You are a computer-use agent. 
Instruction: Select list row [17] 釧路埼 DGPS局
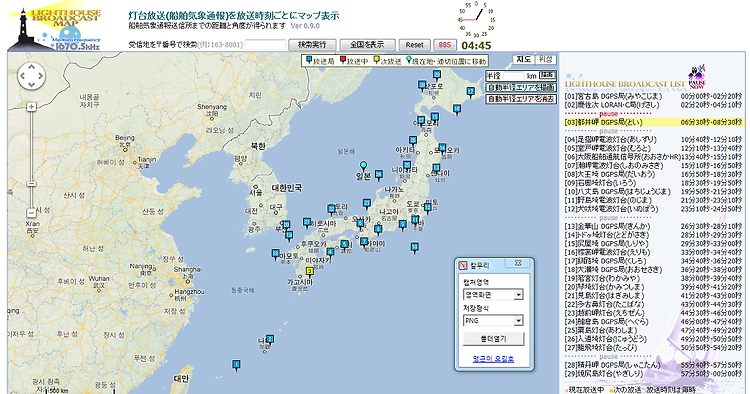pos(653,261)
